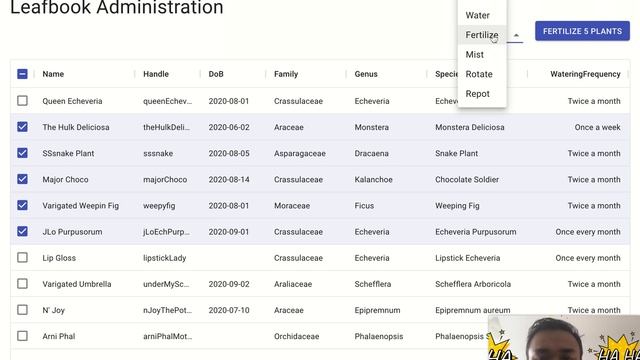The width and height of the screenshot is (640, 360).
Task: Collapse the action dropdown arrow
Action: point(516,36)
